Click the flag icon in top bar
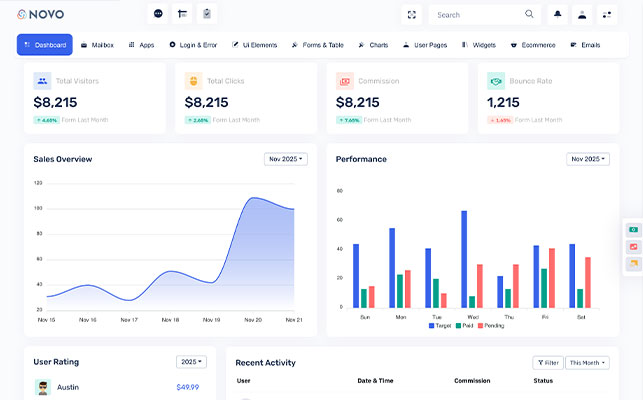 click(182, 14)
